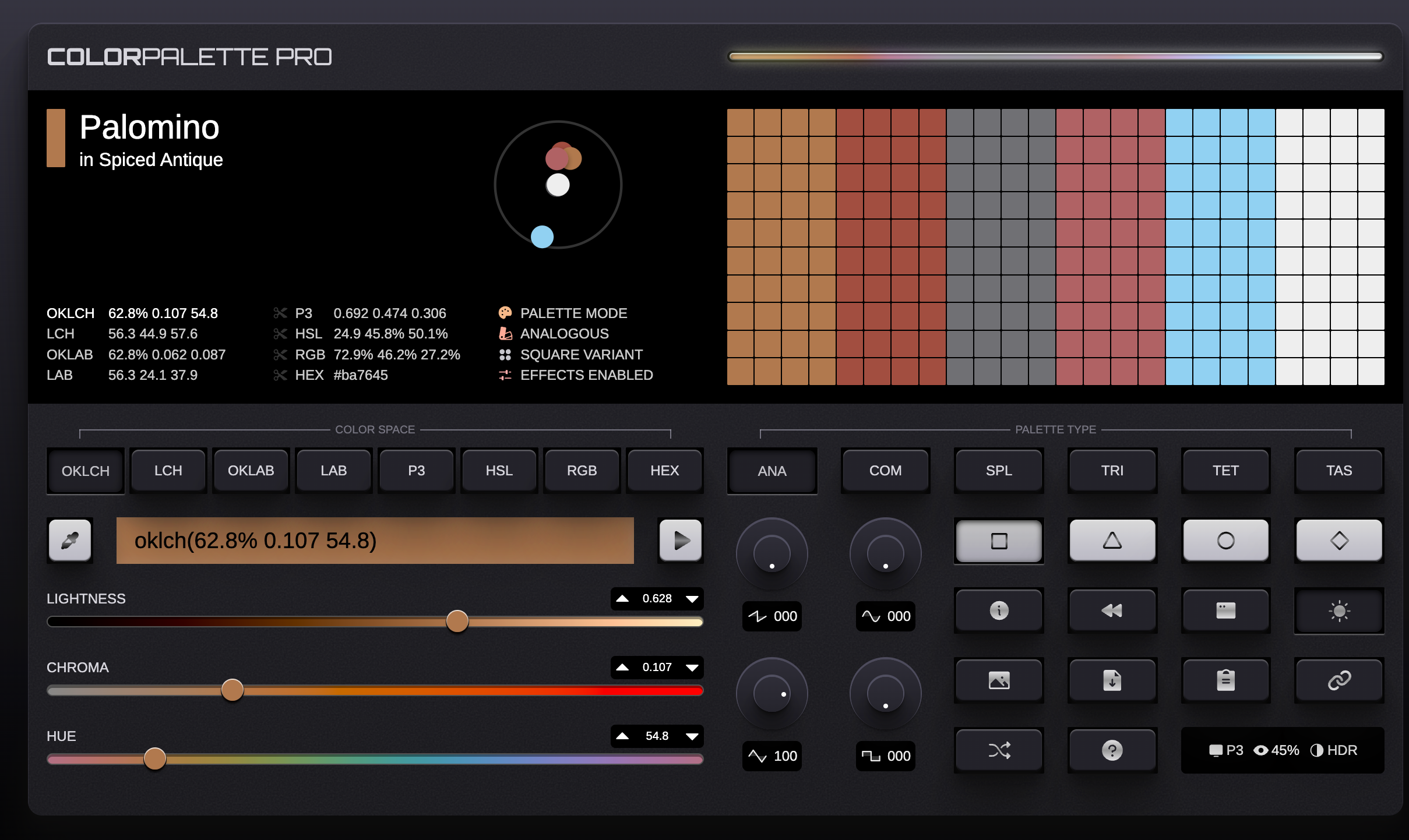Switch color space to HSL

498,471
